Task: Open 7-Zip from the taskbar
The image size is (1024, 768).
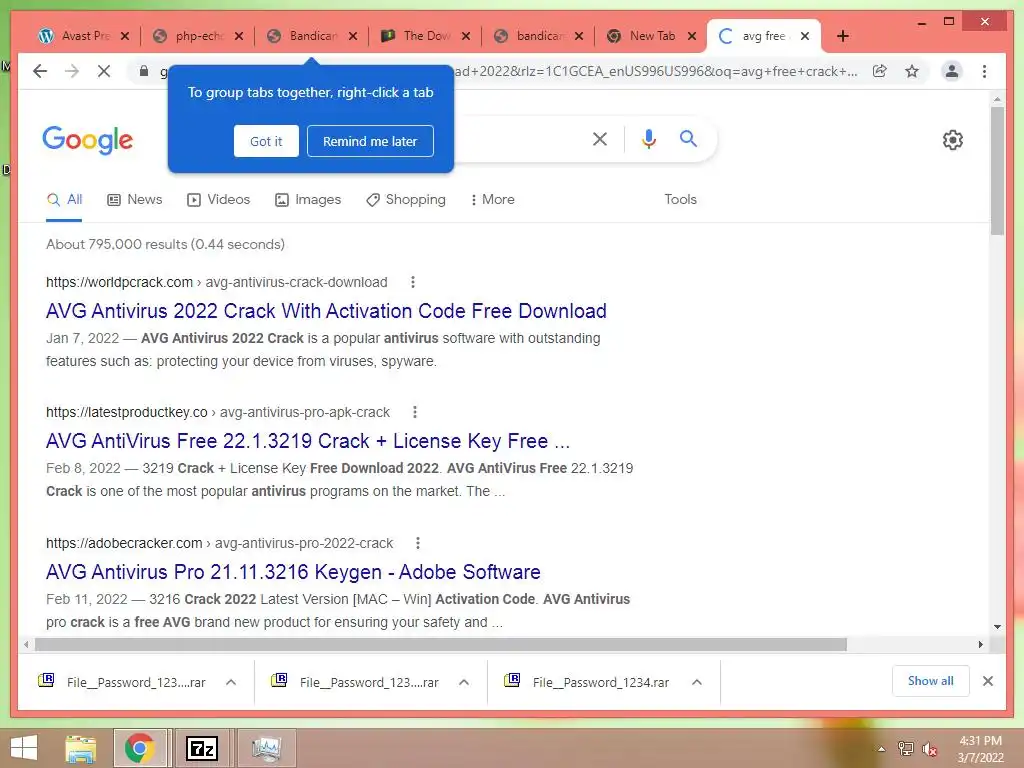Action: coord(201,748)
